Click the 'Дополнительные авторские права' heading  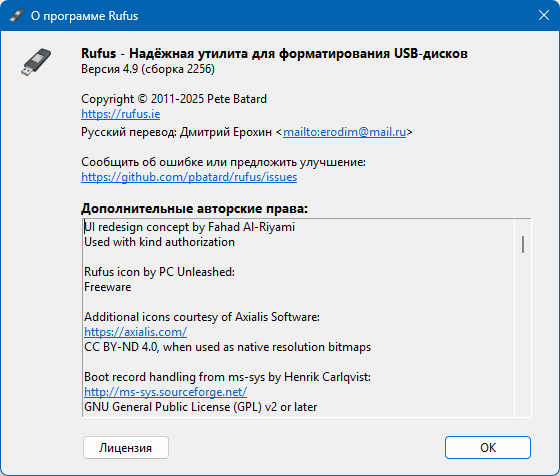point(194,208)
